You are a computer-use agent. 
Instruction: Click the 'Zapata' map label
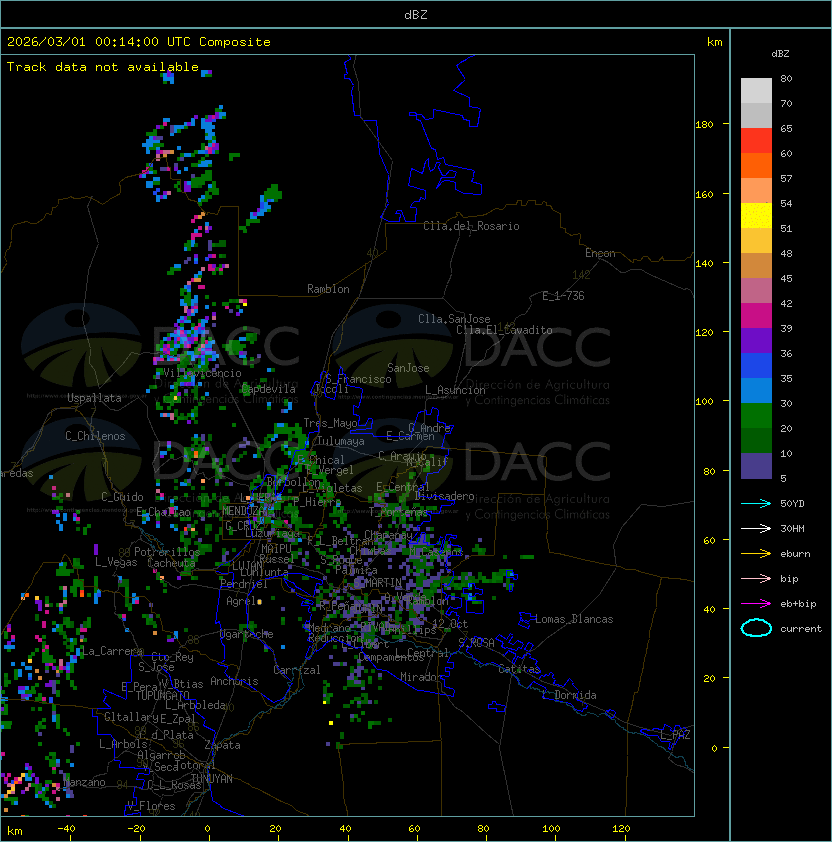222,745
